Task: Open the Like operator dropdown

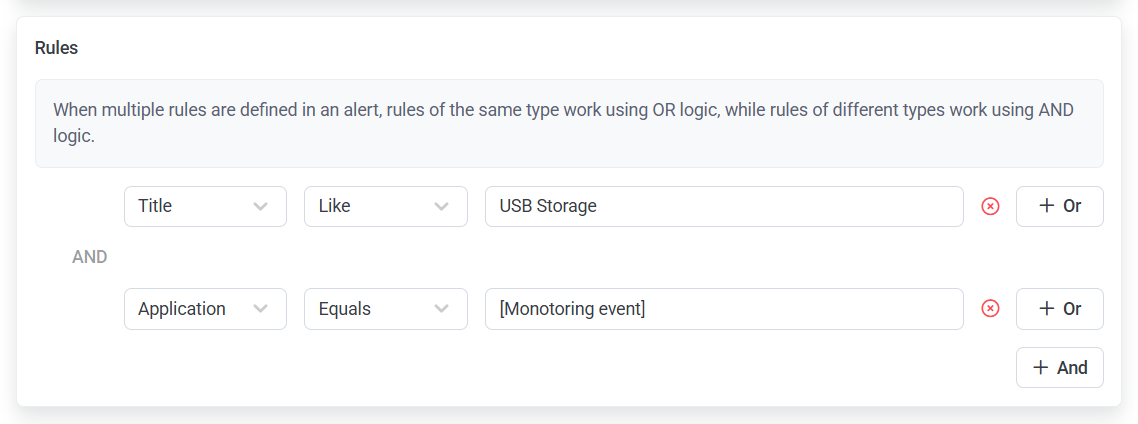Action: pos(385,206)
